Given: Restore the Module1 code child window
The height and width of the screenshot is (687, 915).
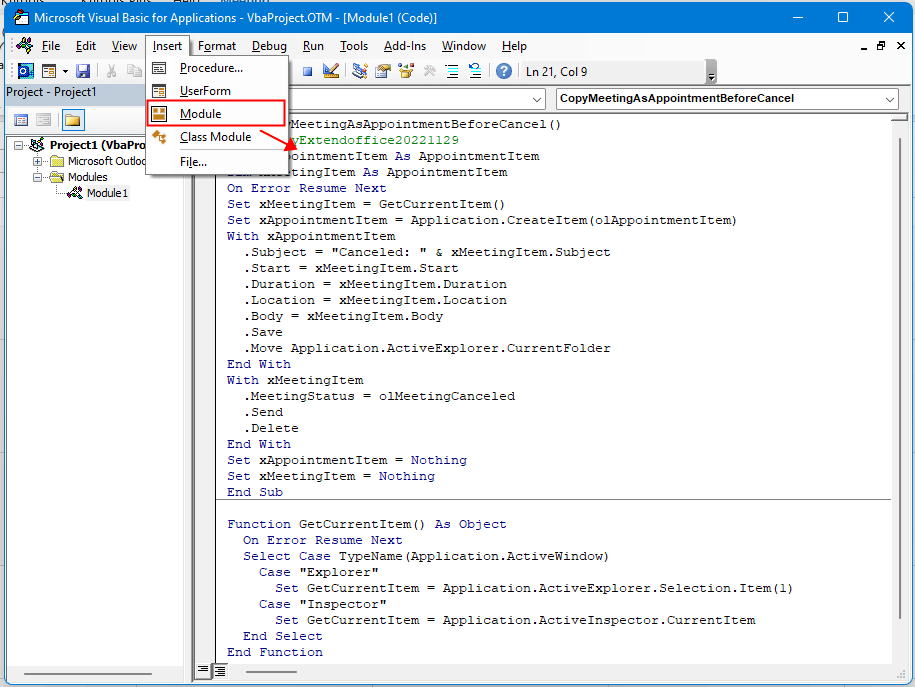Looking at the screenshot, I should pos(881,46).
